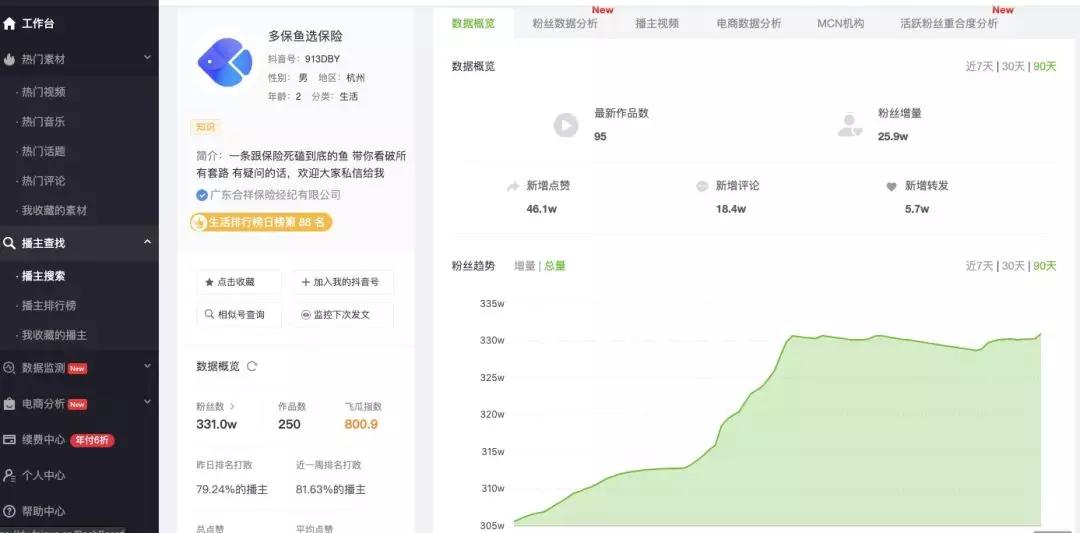Image resolution: width=1080 pixels, height=533 pixels.
Task: Click the comment bubble icon beside 新增评论
Action: [702, 187]
